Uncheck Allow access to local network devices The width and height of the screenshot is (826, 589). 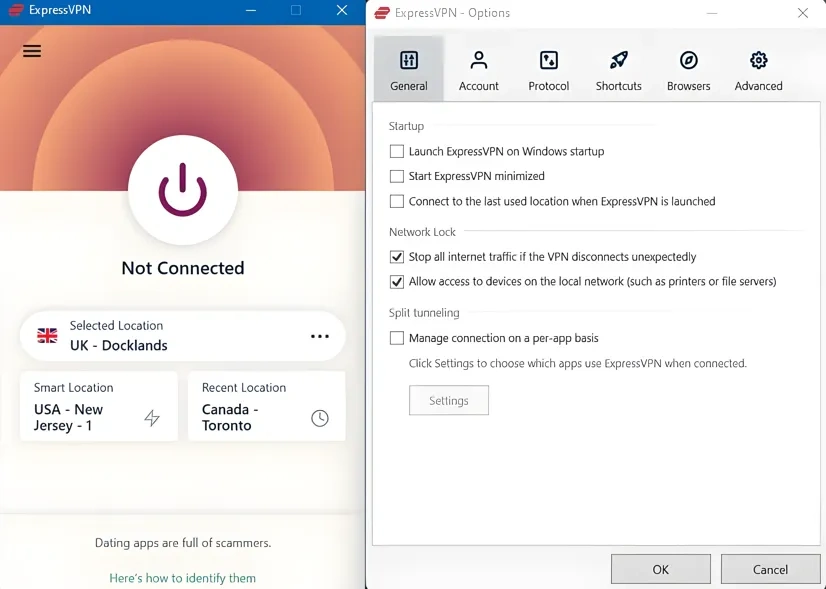point(397,281)
